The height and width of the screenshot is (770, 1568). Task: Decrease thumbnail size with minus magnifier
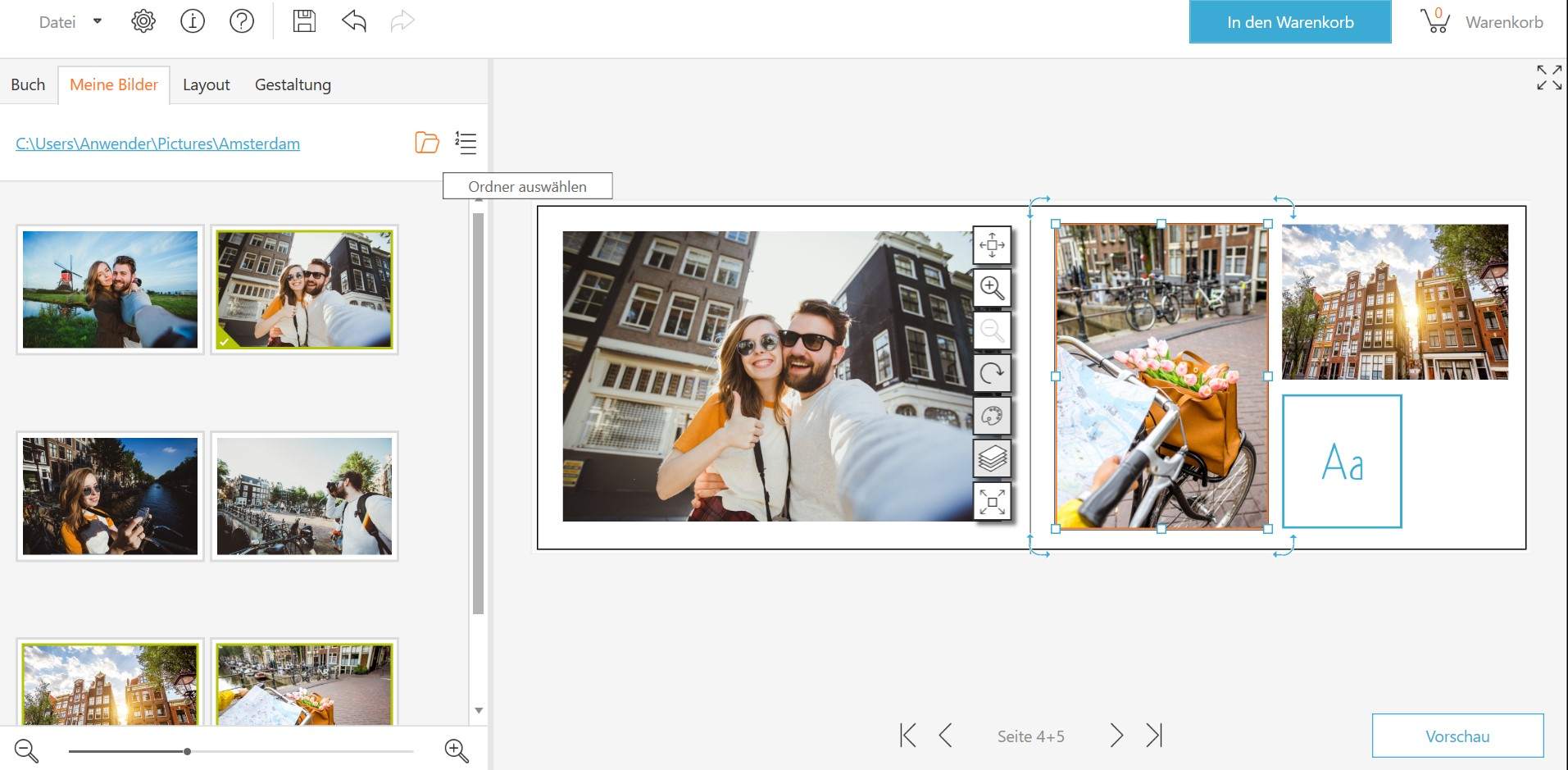[x=26, y=750]
